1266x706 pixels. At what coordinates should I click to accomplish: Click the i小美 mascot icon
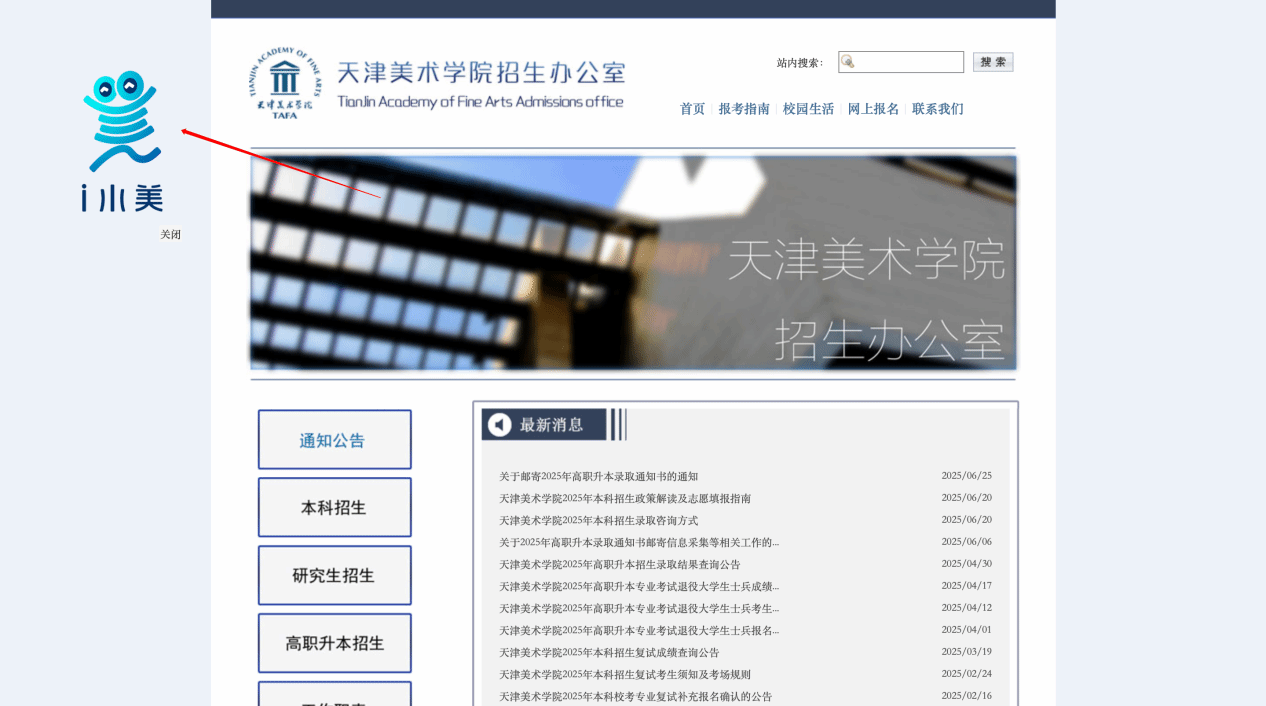pyautogui.click(x=121, y=140)
